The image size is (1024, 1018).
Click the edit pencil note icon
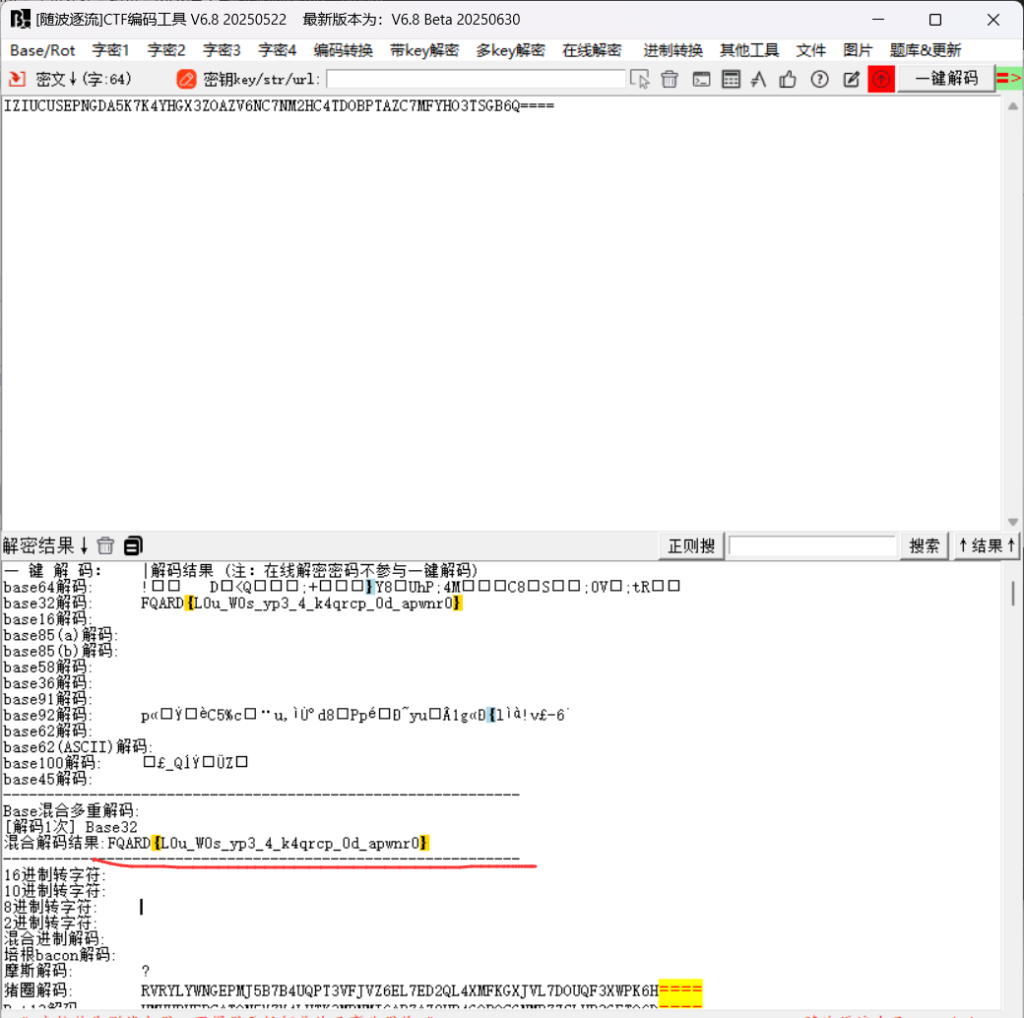click(x=851, y=79)
